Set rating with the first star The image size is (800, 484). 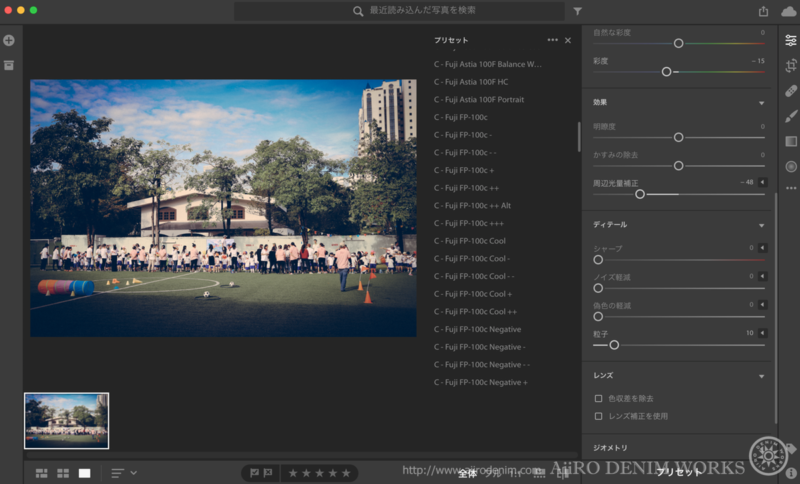coord(293,473)
